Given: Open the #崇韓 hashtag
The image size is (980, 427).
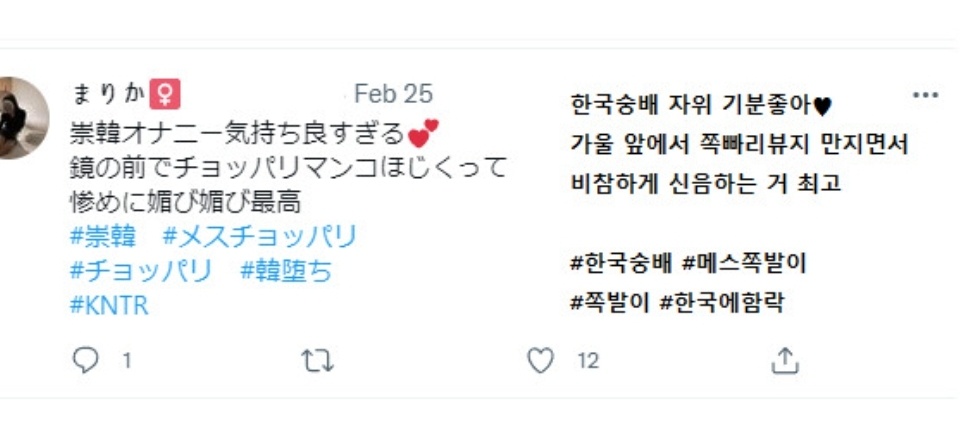Looking at the screenshot, I should pos(104,238).
